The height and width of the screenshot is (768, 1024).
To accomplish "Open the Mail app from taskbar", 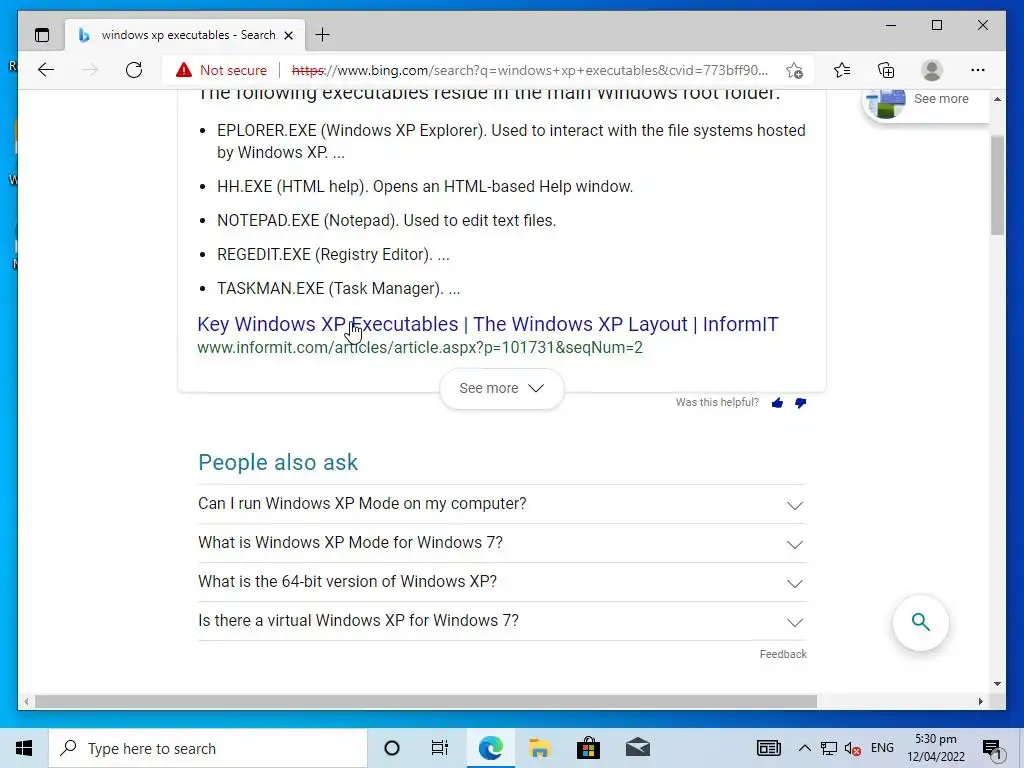I will 637,748.
